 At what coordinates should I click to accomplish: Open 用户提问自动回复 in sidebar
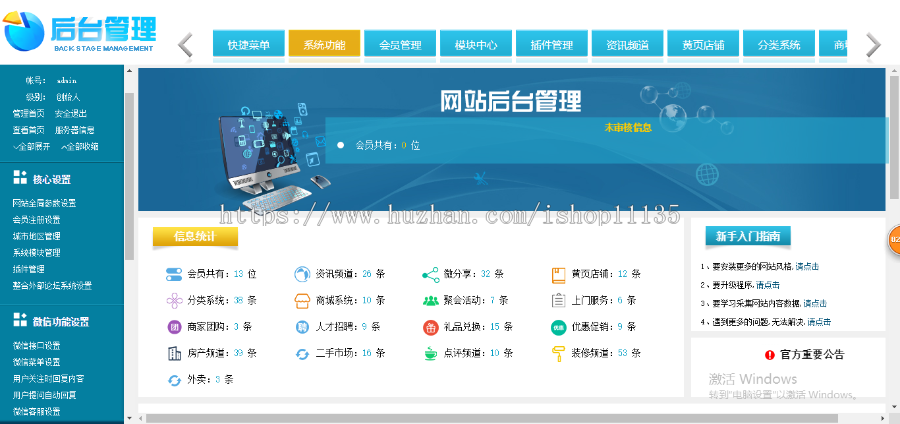(44, 395)
